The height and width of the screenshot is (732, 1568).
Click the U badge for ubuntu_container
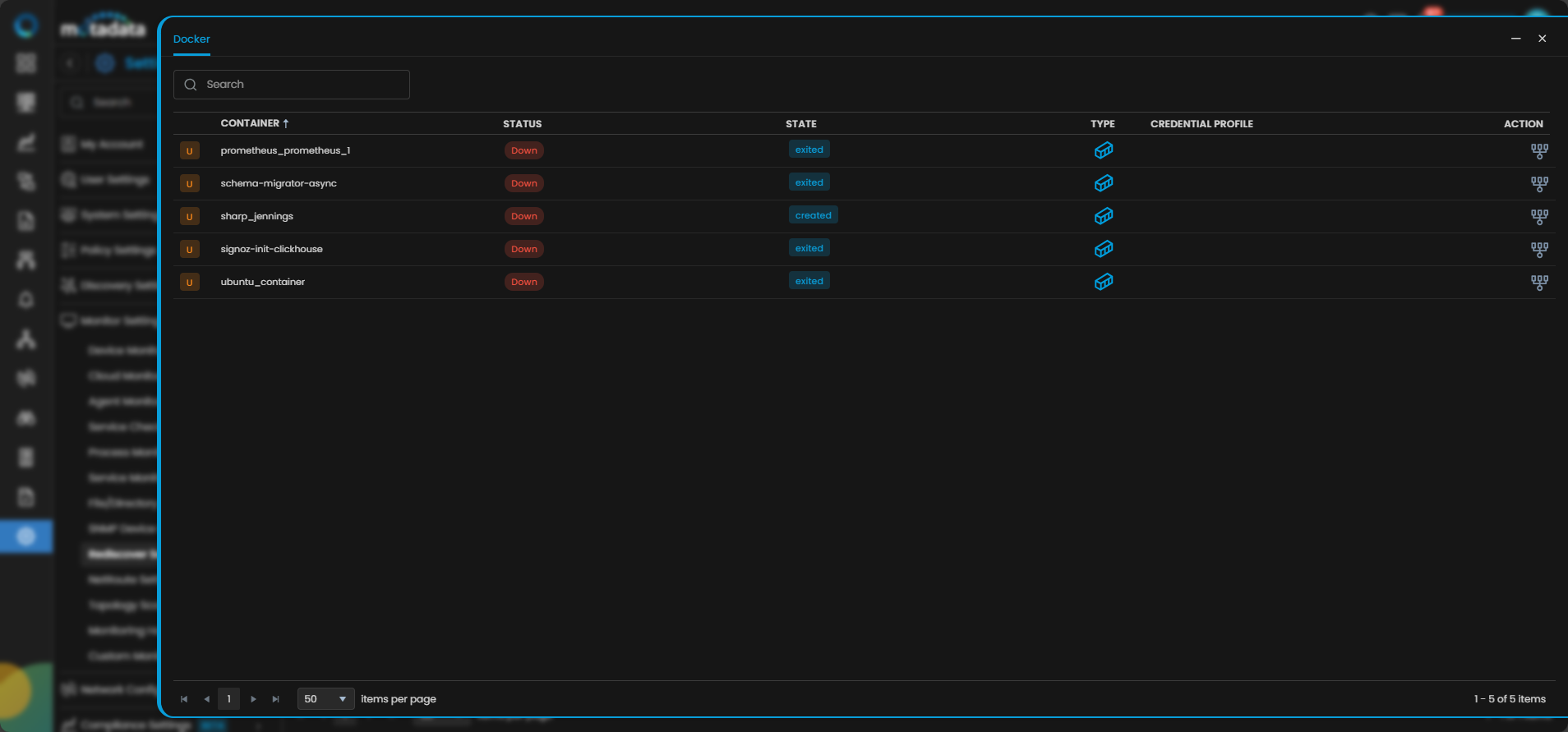point(190,283)
